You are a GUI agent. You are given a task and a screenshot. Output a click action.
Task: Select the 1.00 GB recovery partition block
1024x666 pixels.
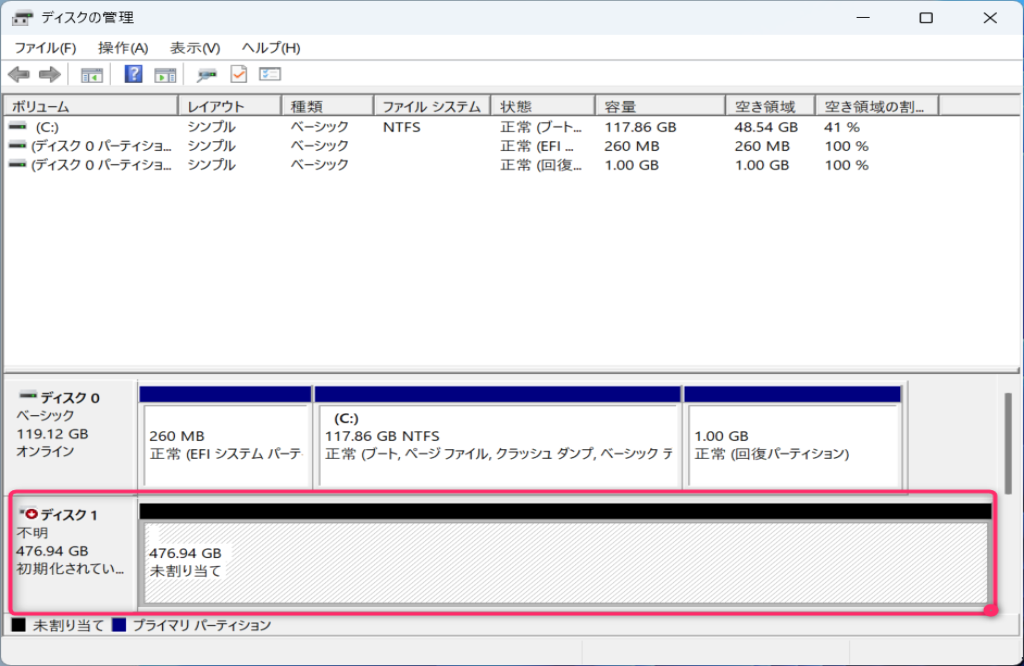(x=792, y=440)
